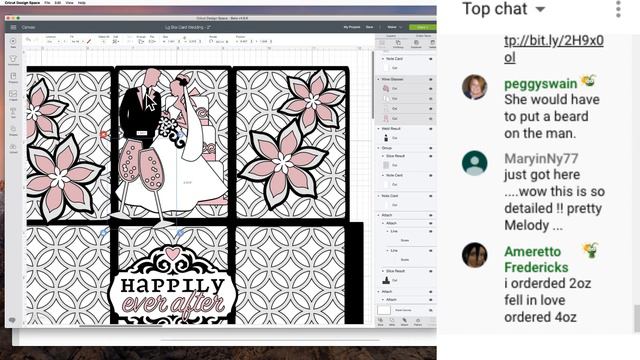Select the Text tool in left sidebar
Screen dimensions: 640x360
pos(13,113)
